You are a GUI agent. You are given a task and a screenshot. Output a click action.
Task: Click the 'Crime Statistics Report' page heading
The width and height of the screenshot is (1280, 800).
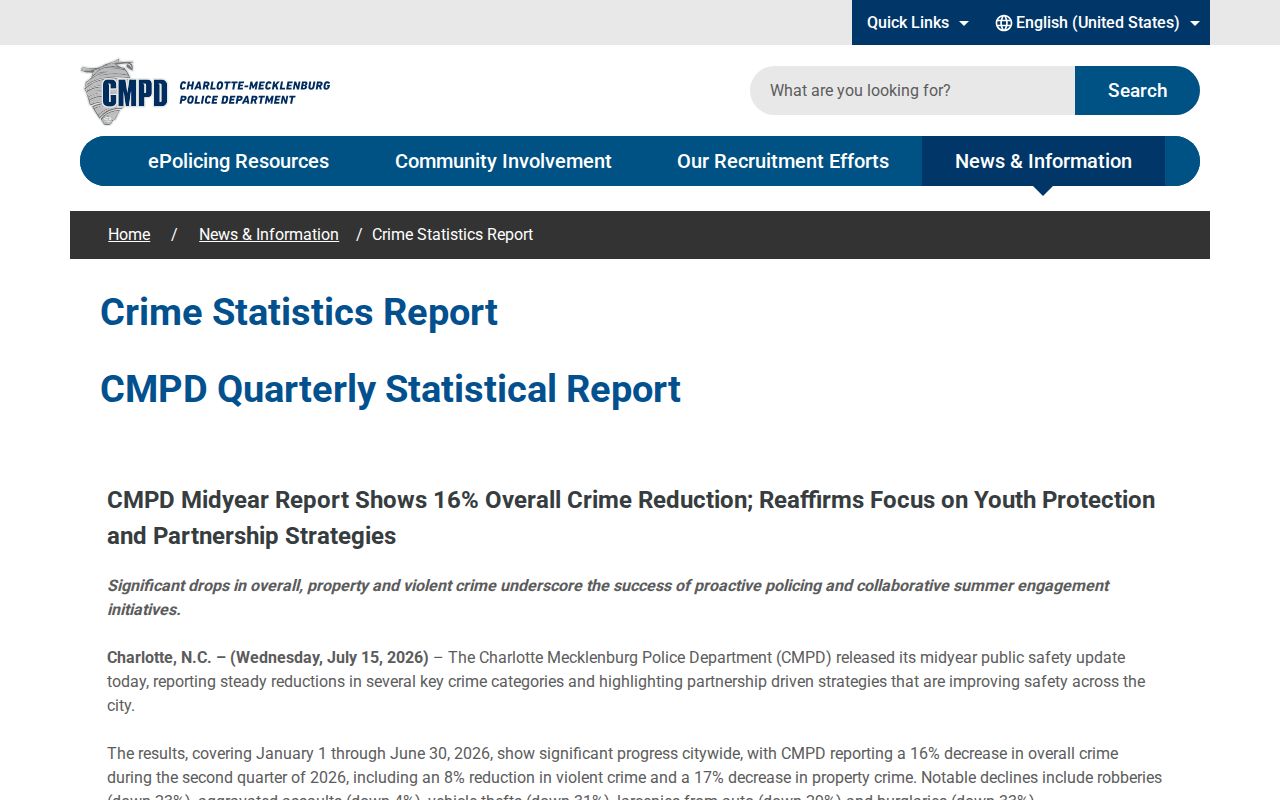[299, 312]
